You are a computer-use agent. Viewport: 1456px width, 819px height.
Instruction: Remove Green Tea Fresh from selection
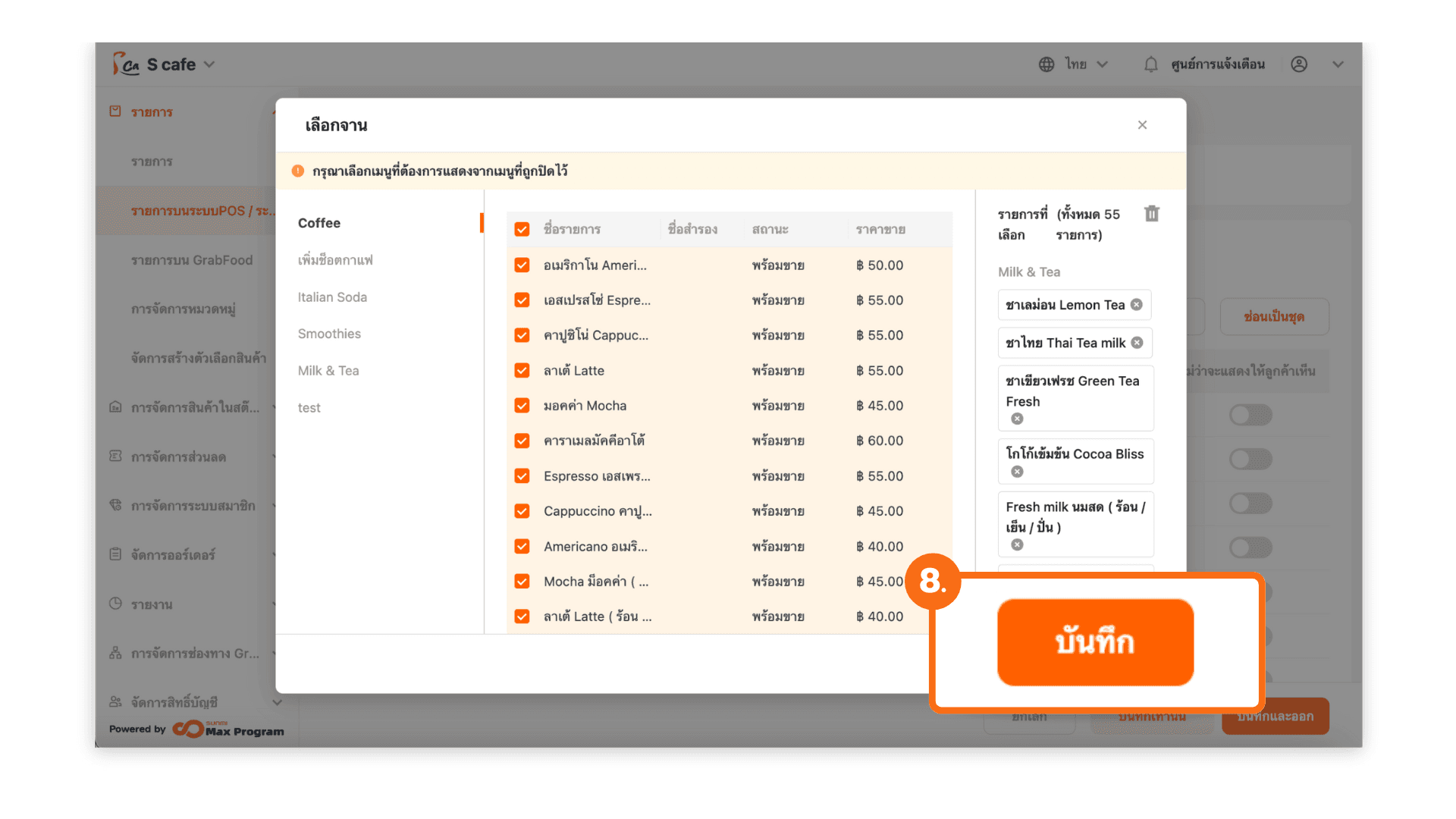tap(1017, 419)
